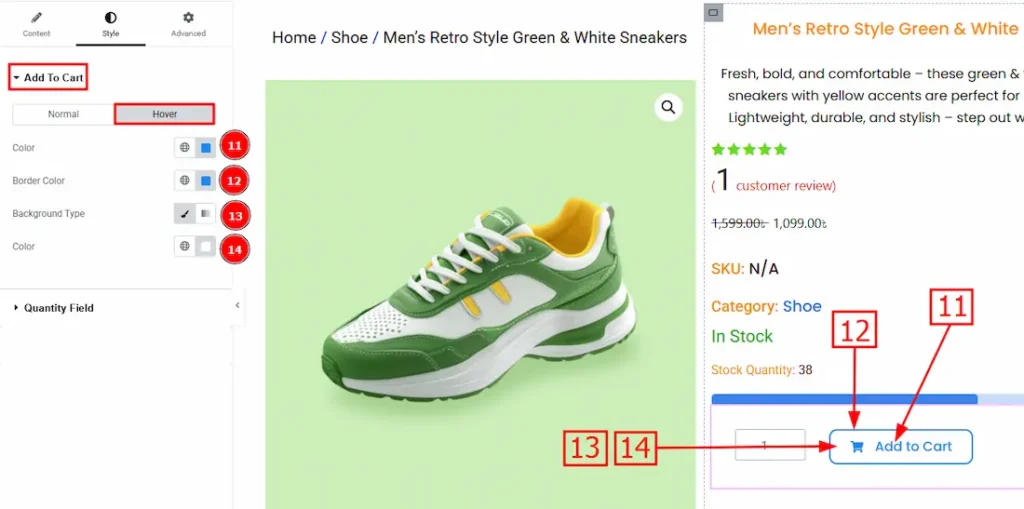This screenshot has height=509, width=1024.
Task: Zoom product image with magnifier icon
Action: pyautogui.click(x=668, y=107)
